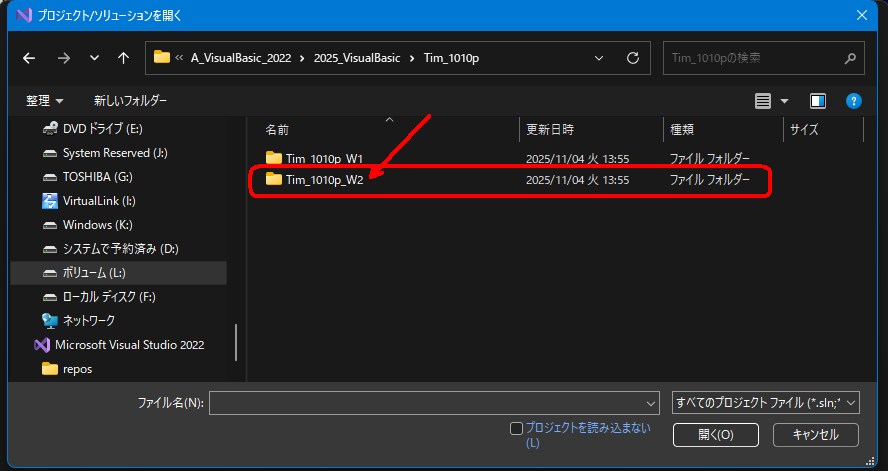Open the project file type filter dropdown
The height and width of the screenshot is (471, 888).
click(x=766, y=402)
